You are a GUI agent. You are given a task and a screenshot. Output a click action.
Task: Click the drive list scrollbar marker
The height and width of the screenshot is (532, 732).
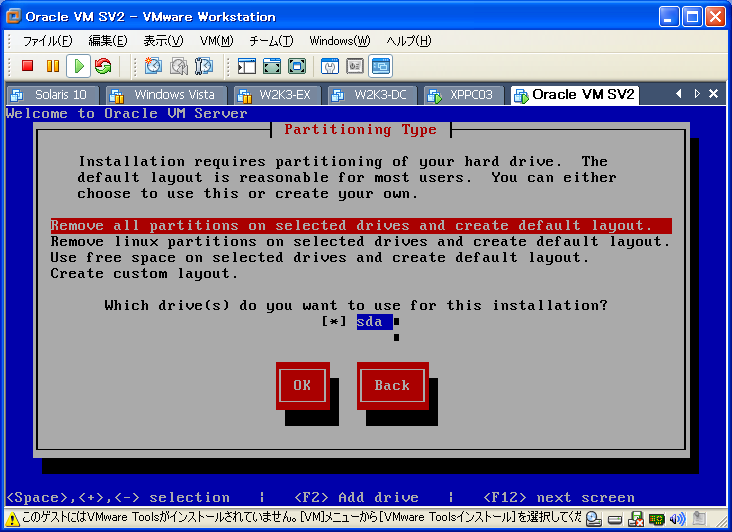click(x=396, y=322)
